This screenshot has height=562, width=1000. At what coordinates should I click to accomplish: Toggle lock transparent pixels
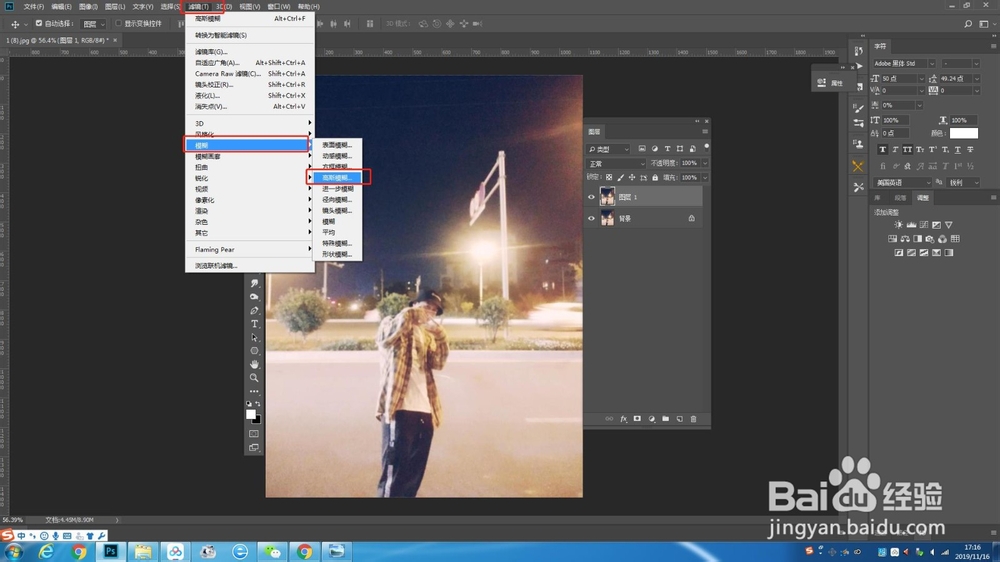[x=609, y=177]
